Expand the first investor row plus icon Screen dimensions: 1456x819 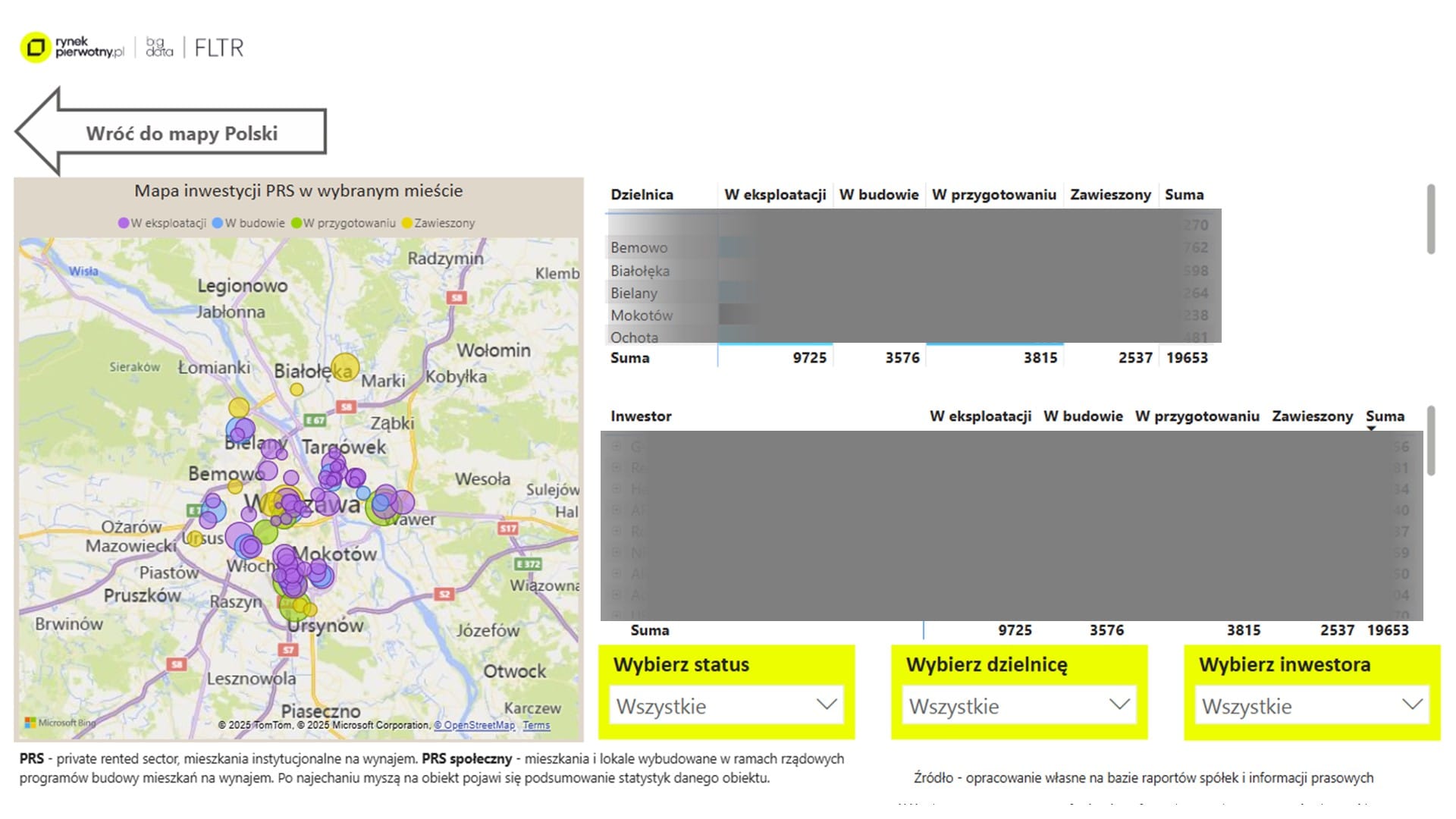tap(617, 447)
